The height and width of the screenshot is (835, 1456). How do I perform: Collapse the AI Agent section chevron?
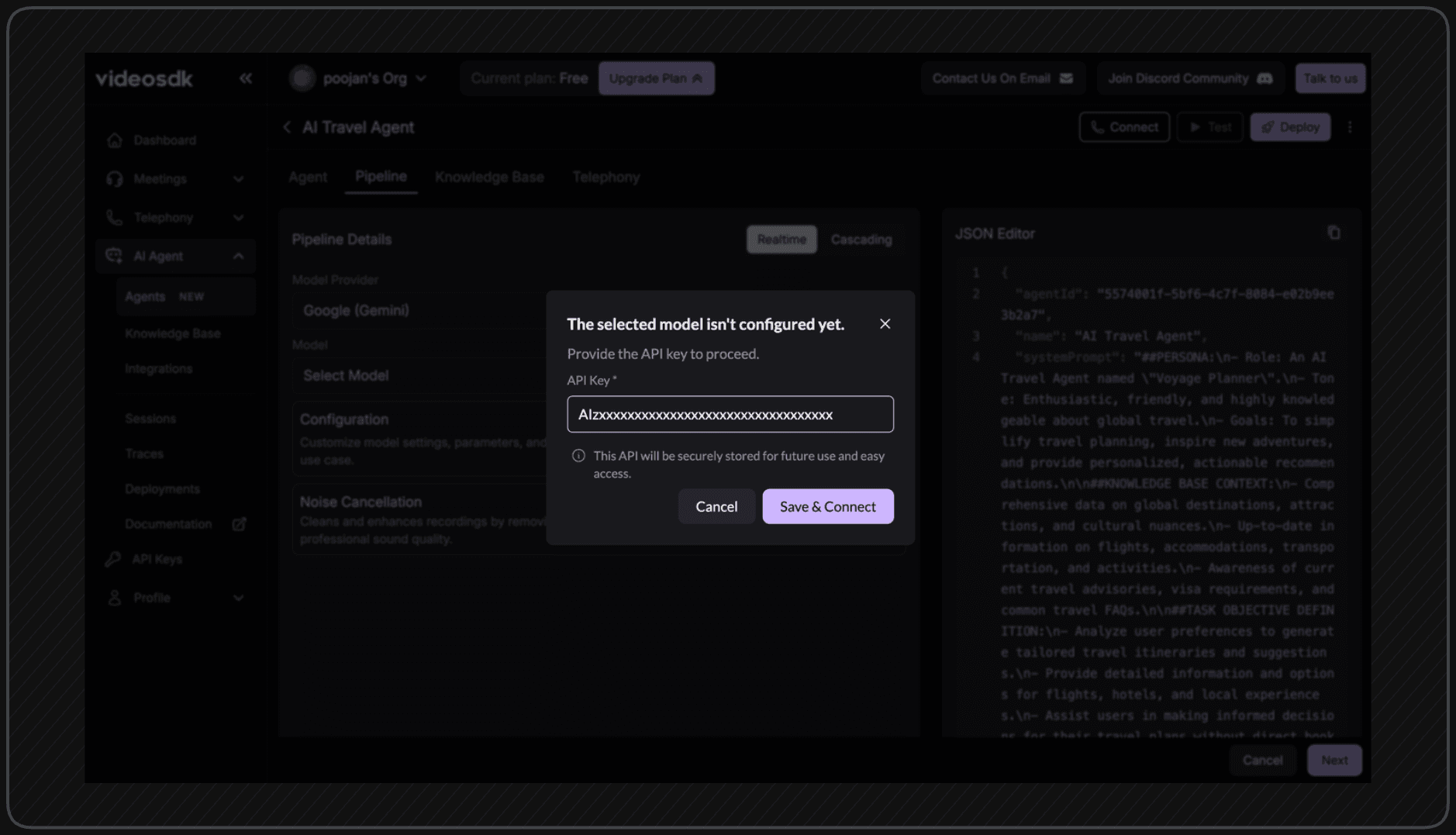pos(240,255)
